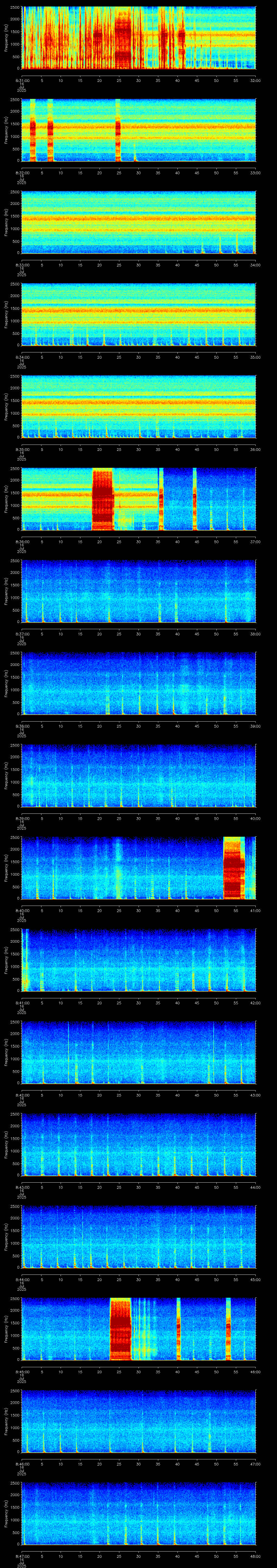The height and width of the screenshot is (1568, 277).
Task: Click the red burst near 52 s in the 8:40:00 spectrogram
Action: pos(234,868)
